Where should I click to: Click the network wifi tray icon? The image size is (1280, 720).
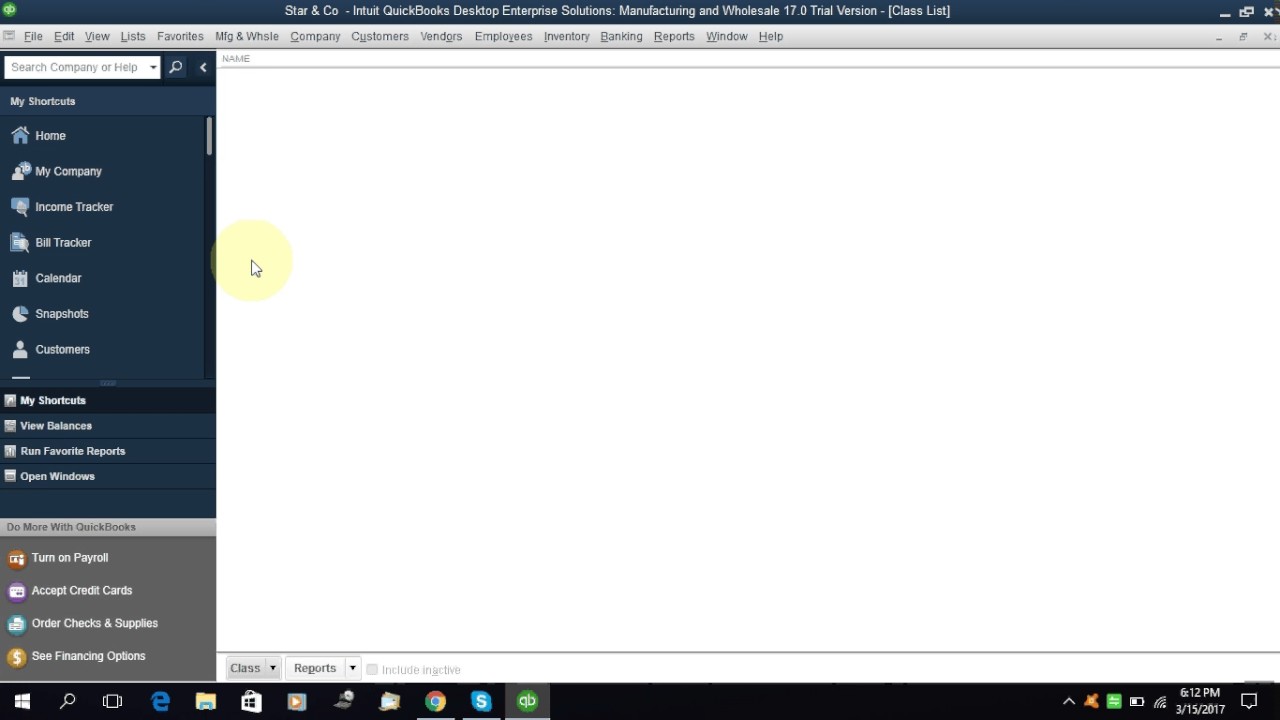(1160, 702)
